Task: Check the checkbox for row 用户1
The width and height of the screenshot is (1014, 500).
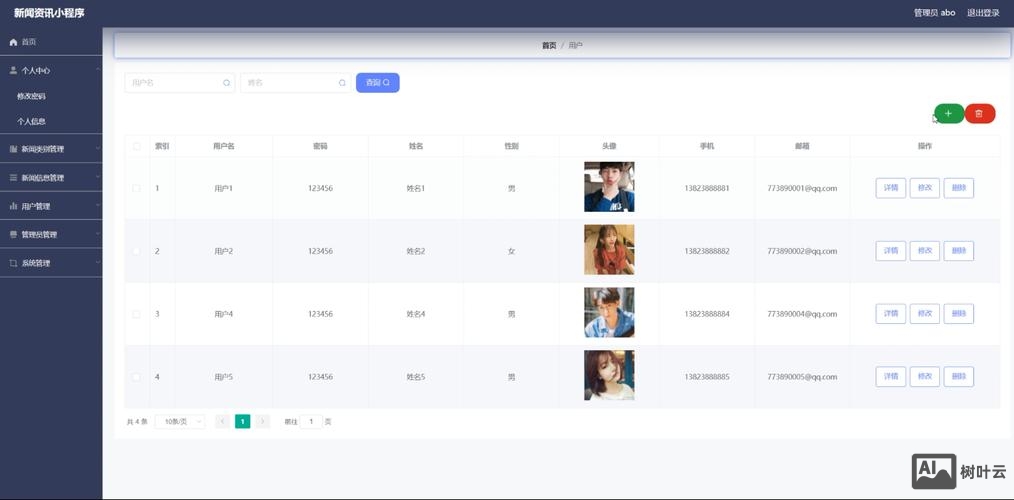Action: 137,188
